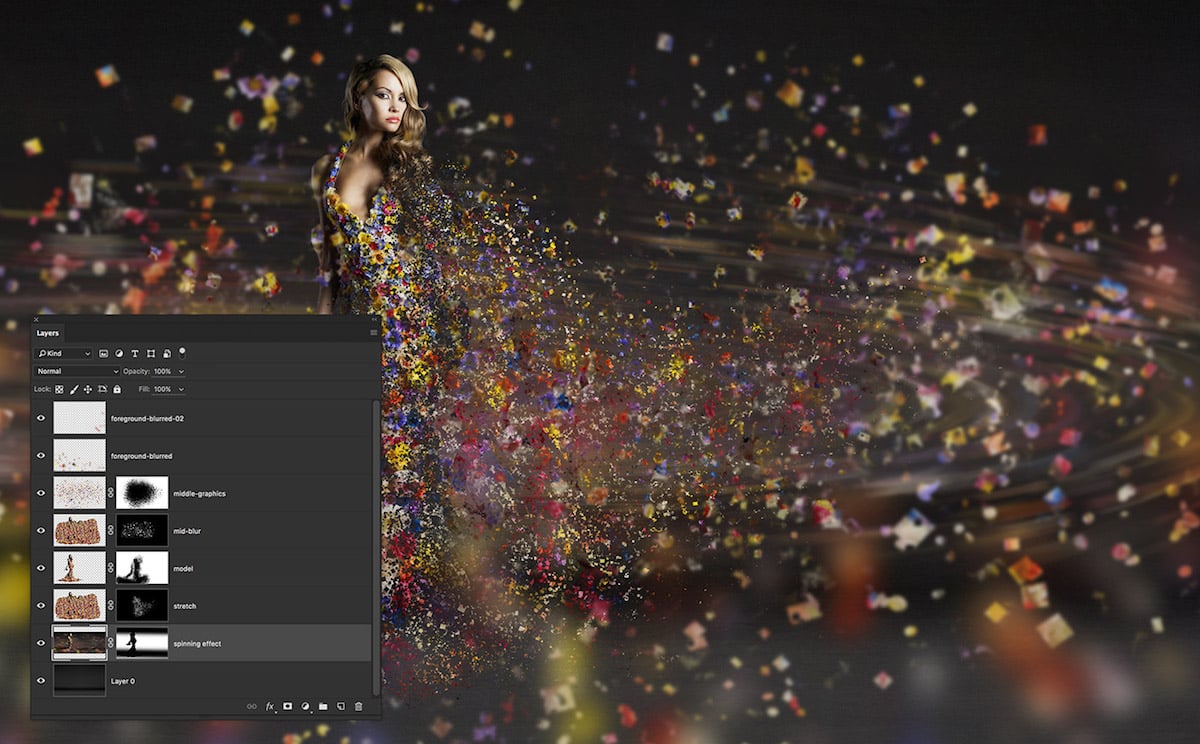Click the 'Create a new group' icon
Viewport: 1200px width, 744px height.
323,707
